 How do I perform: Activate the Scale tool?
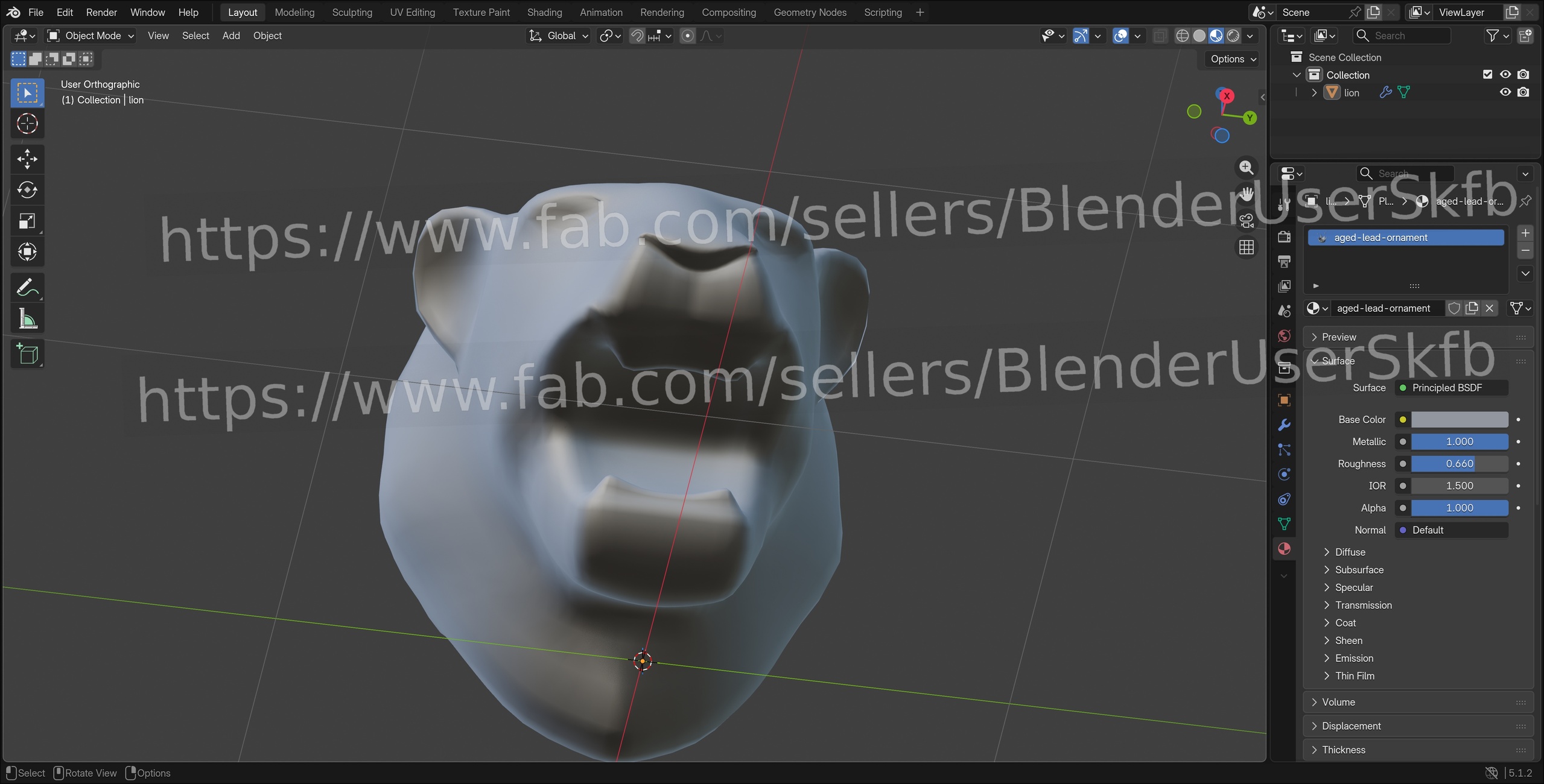click(x=27, y=221)
